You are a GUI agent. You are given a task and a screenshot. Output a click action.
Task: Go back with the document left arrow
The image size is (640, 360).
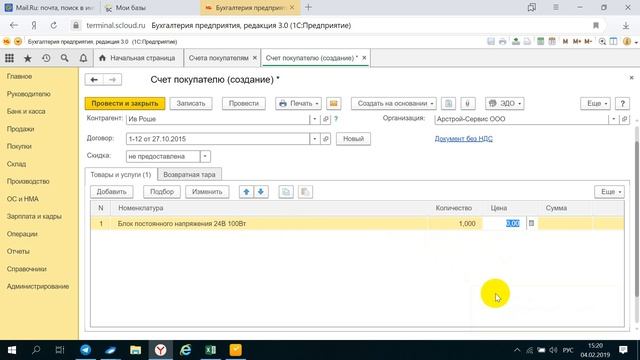point(94,80)
